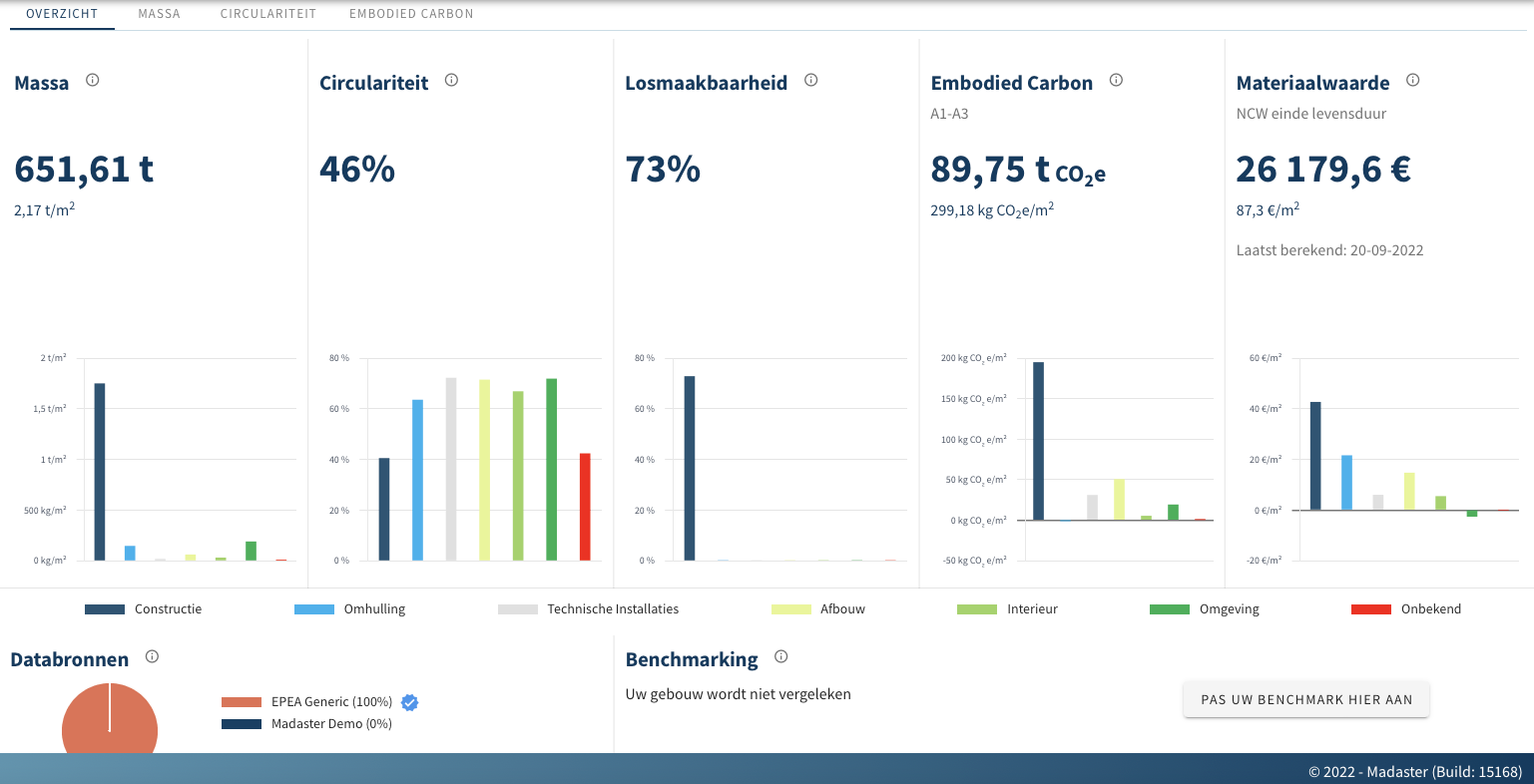Click the info icon next to Embodied Carbon
1534x784 pixels.
click(1116, 81)
